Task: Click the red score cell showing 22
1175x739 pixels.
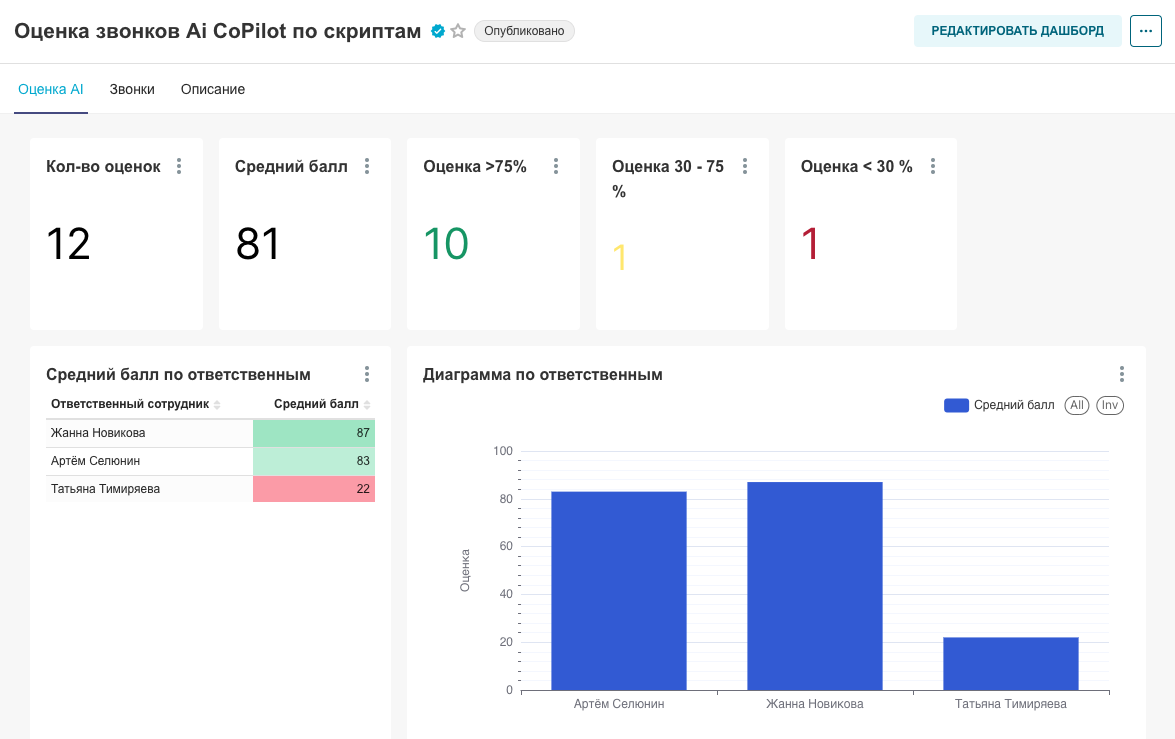Action: (x=314, y=489)
